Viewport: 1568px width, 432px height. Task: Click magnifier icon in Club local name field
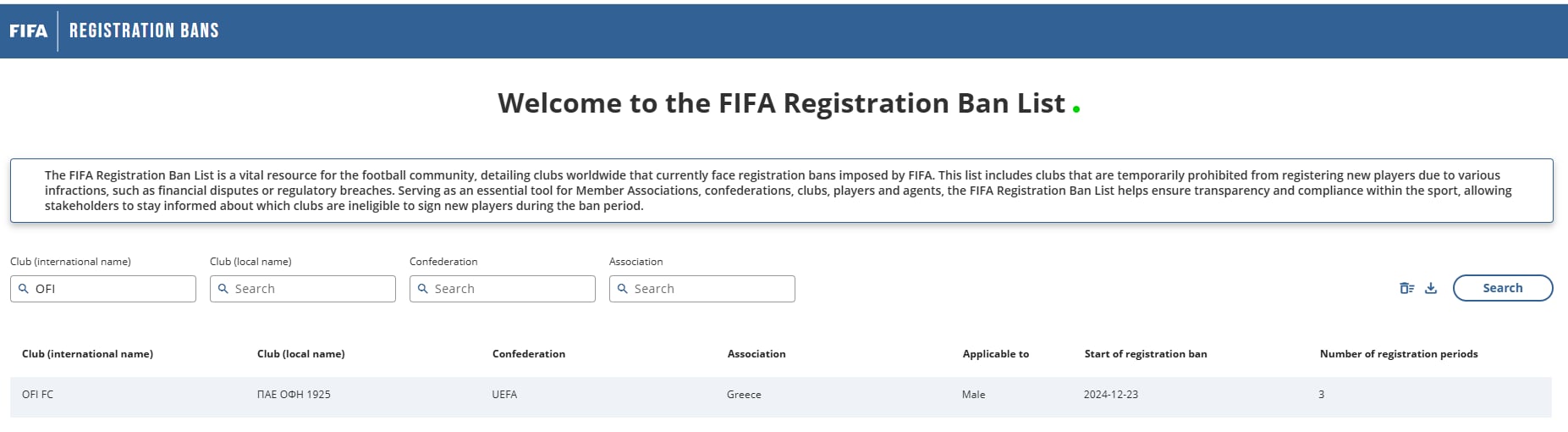(x=223, y=289)
